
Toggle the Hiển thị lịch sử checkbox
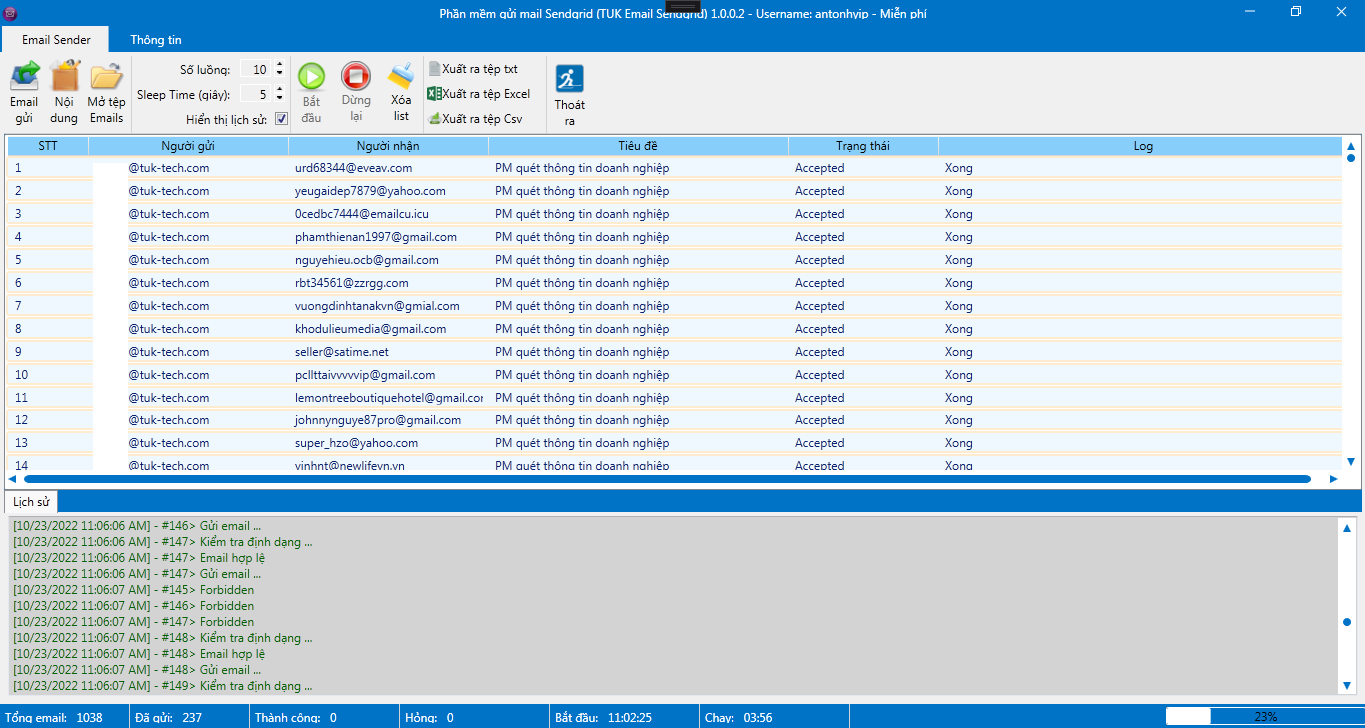pos(282,119)
